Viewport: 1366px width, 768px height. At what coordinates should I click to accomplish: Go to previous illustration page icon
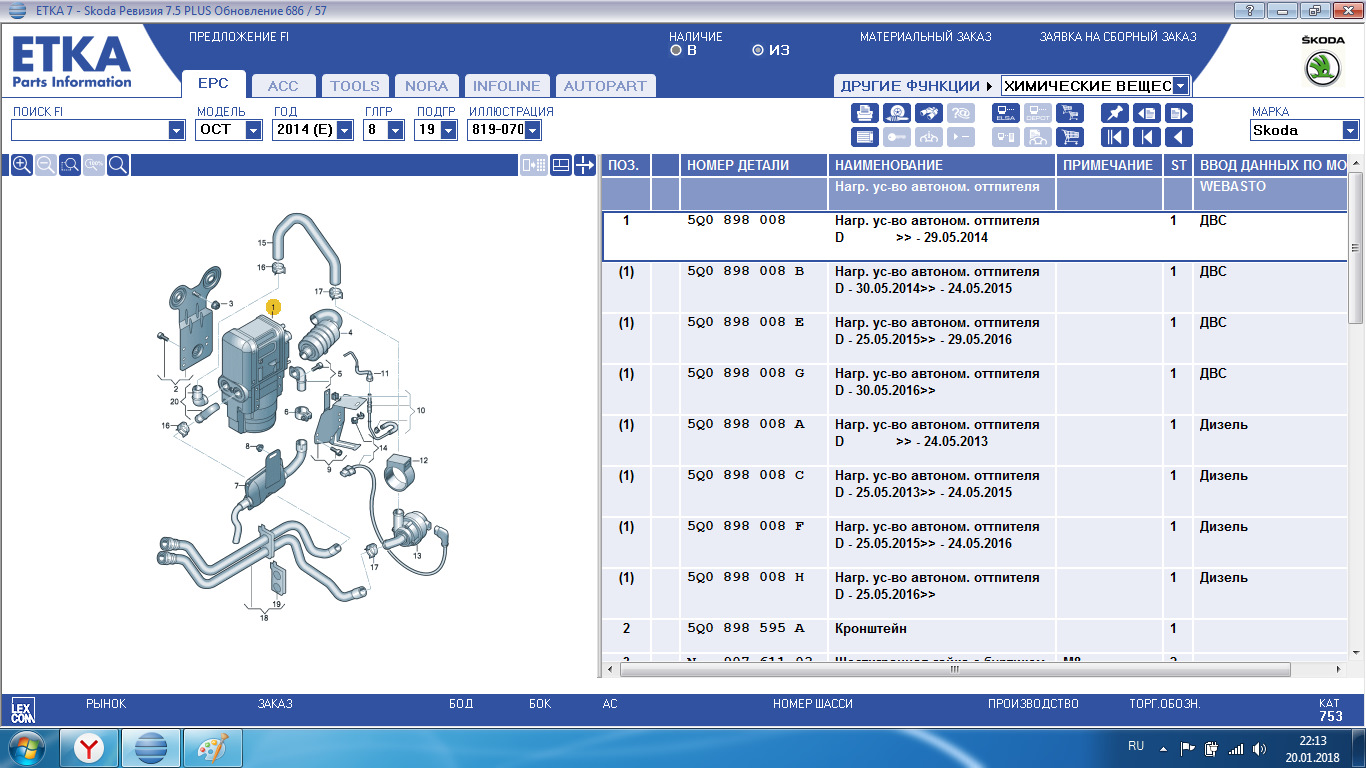[1147, 113]
